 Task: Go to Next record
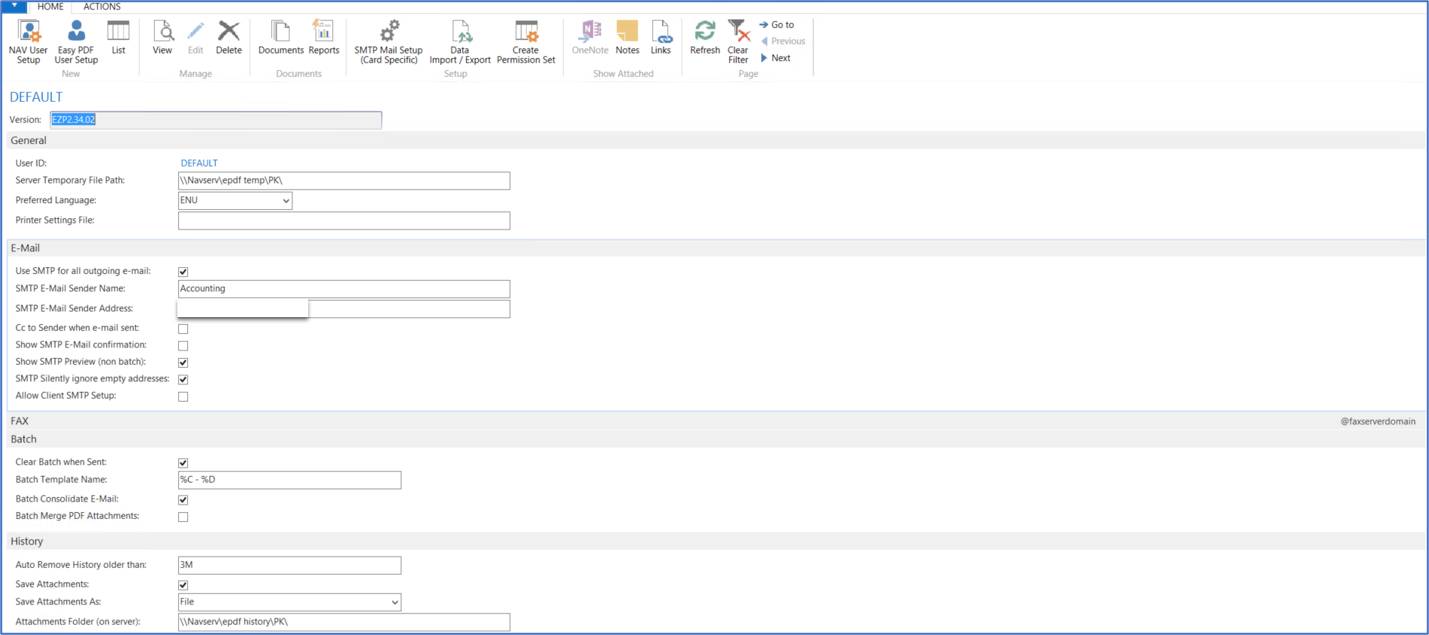pos(775,58)
